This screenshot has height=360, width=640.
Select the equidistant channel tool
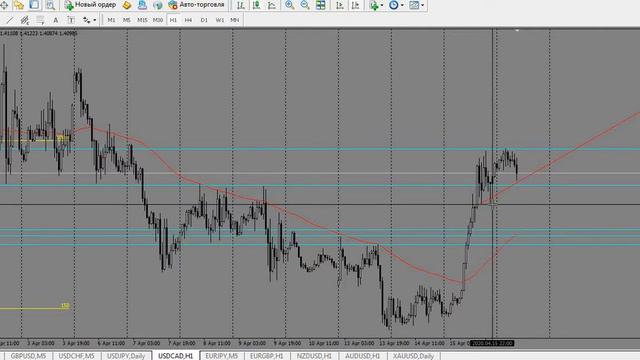point(24,20)
